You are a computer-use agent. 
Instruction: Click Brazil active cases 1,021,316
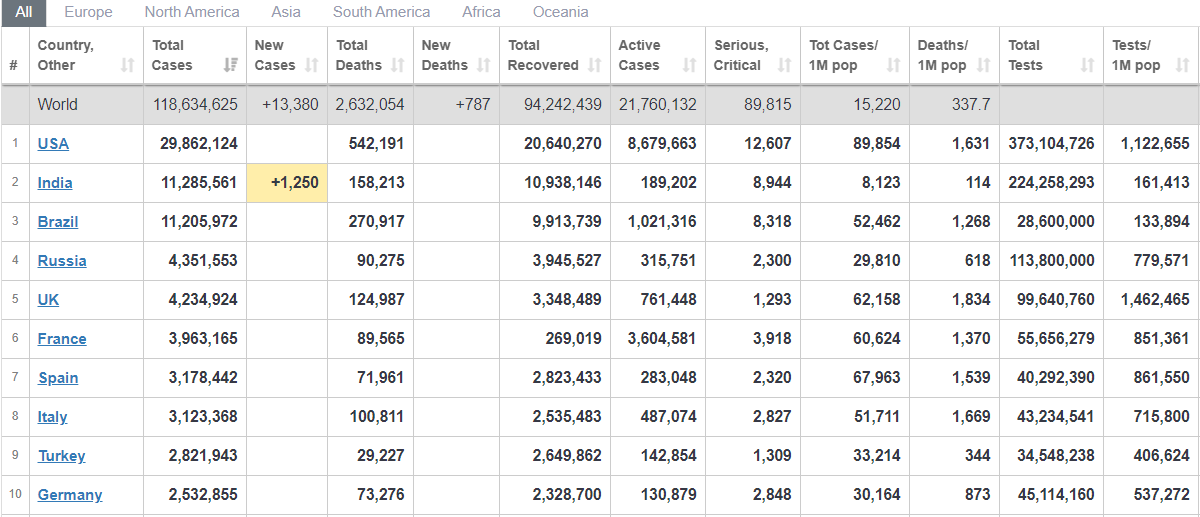click(662, 221)
